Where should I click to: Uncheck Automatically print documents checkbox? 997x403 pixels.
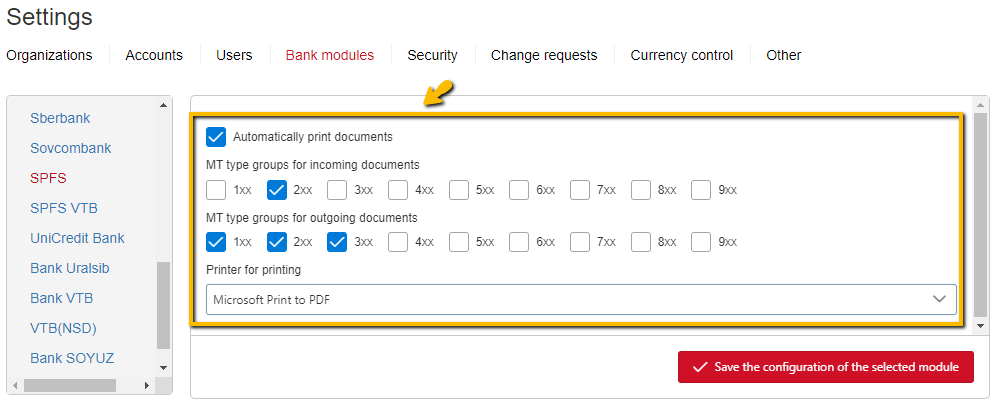click(x=216, y=137)
